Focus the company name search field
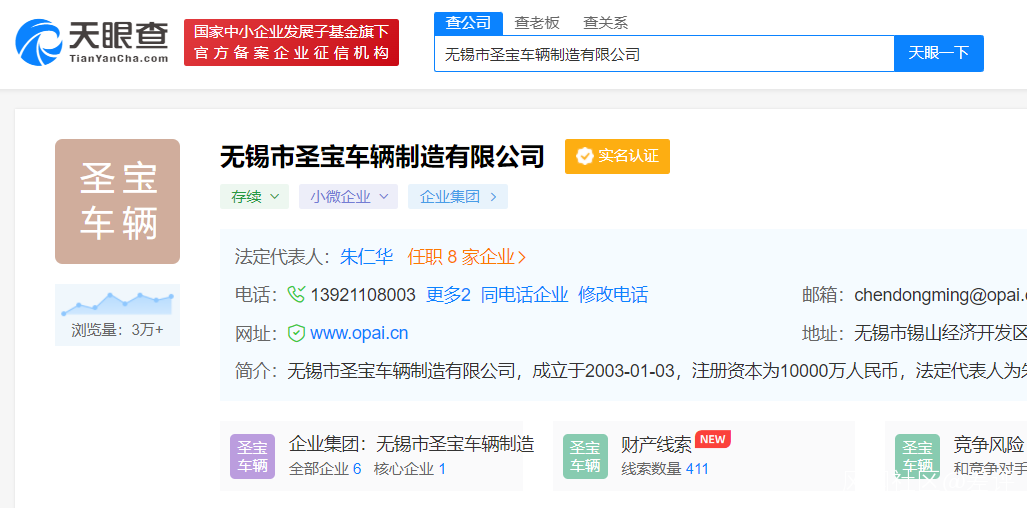 [x=664, y=54]
